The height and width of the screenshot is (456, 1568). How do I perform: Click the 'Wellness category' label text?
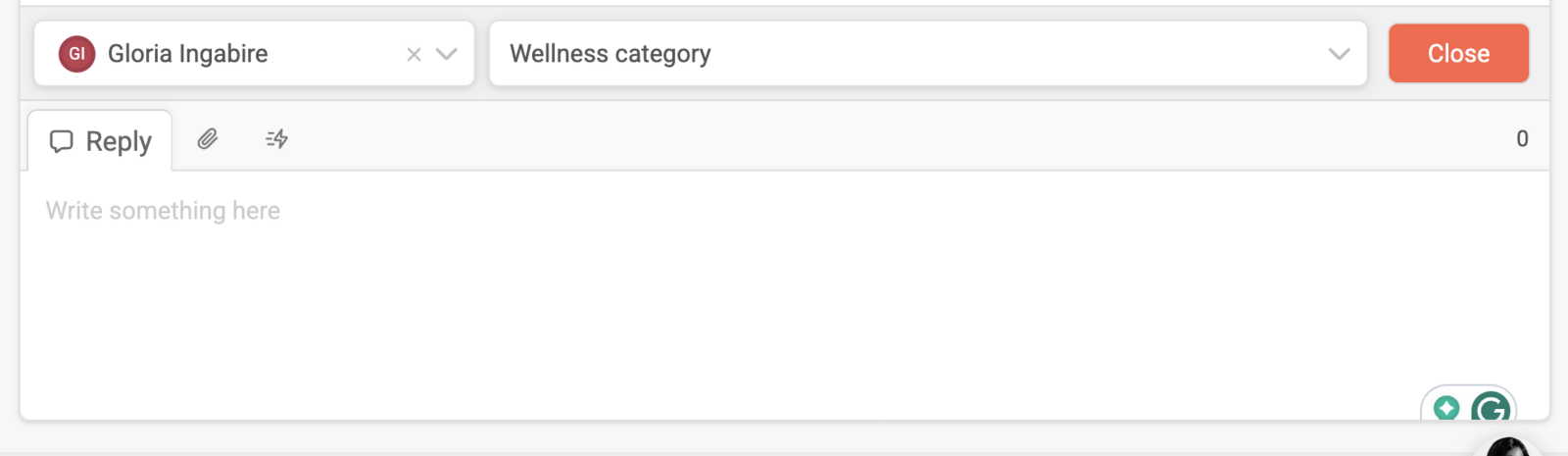pos(610,54)
